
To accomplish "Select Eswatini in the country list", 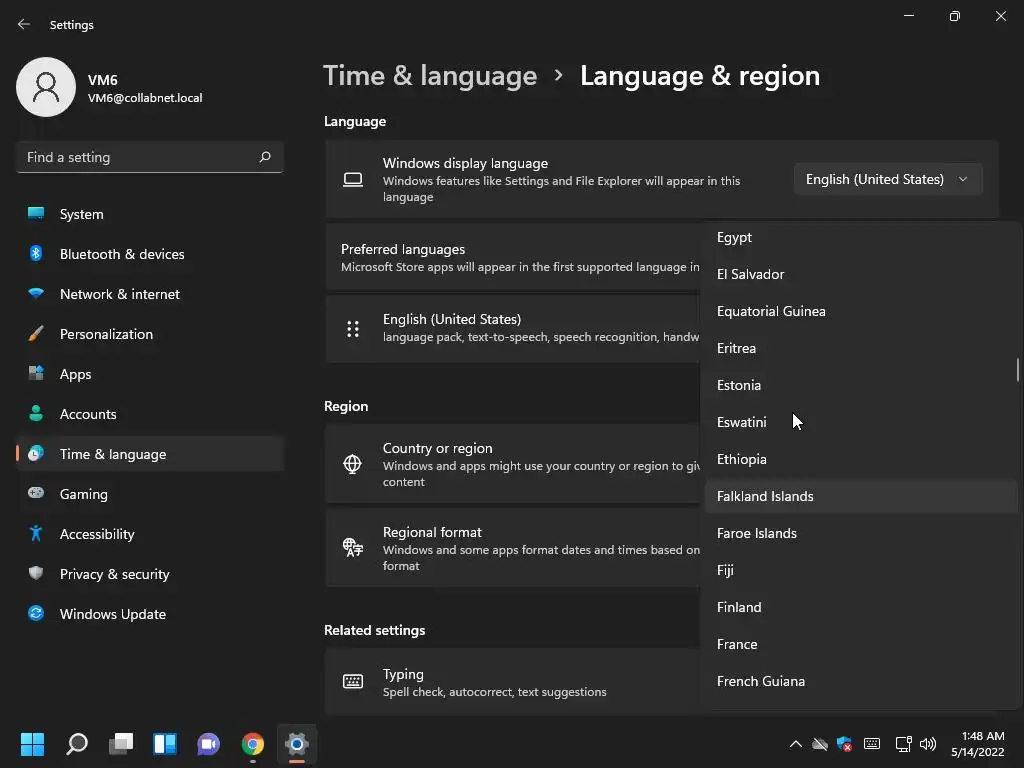I will [861, 423].
